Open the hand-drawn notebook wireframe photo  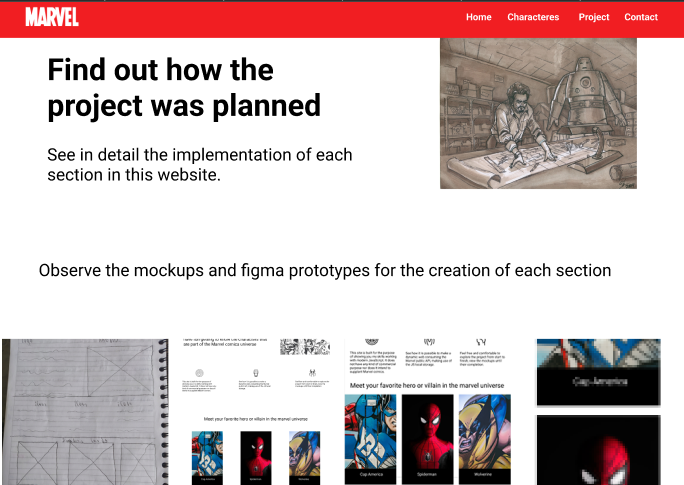[85, 412]
